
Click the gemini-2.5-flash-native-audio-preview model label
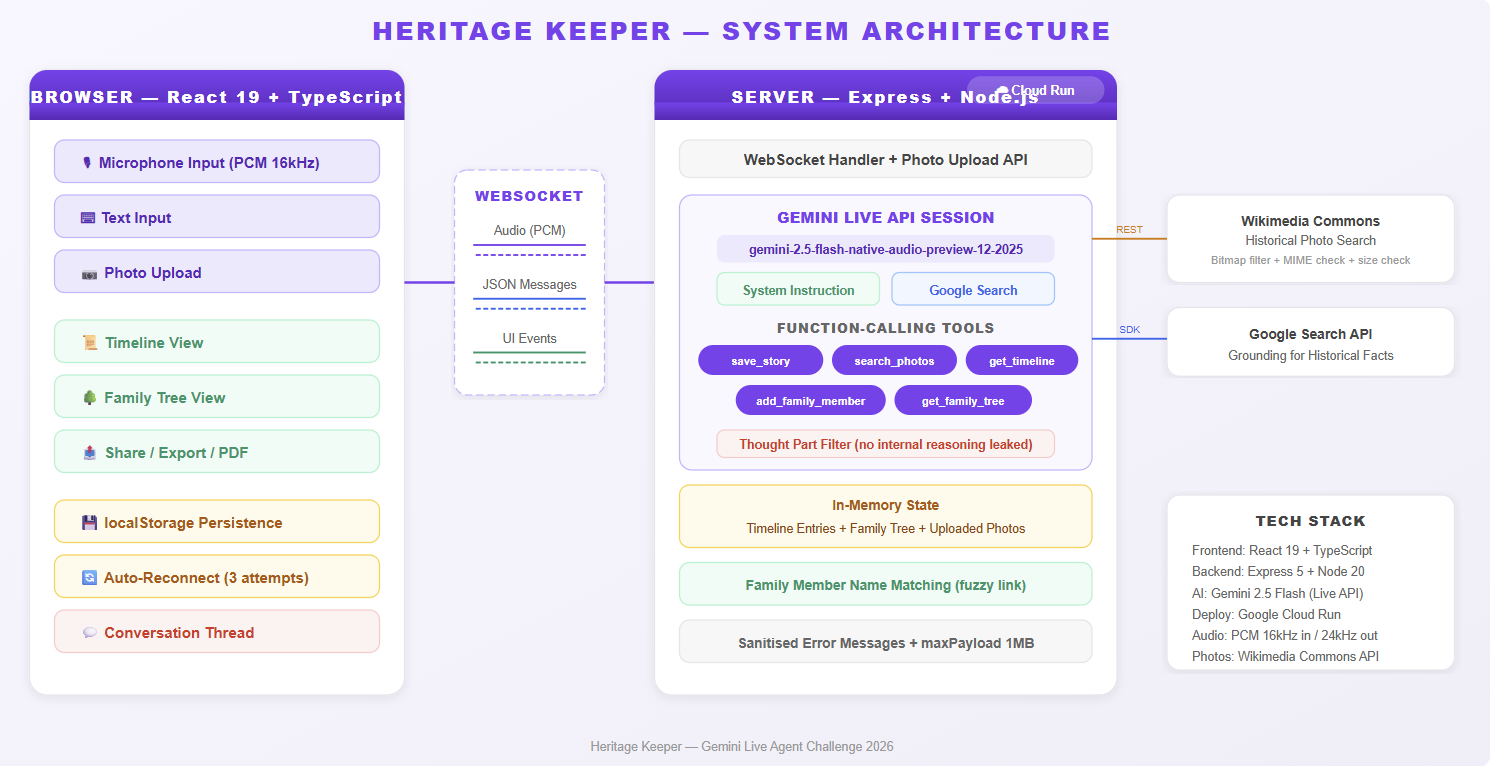coord(886,250)
